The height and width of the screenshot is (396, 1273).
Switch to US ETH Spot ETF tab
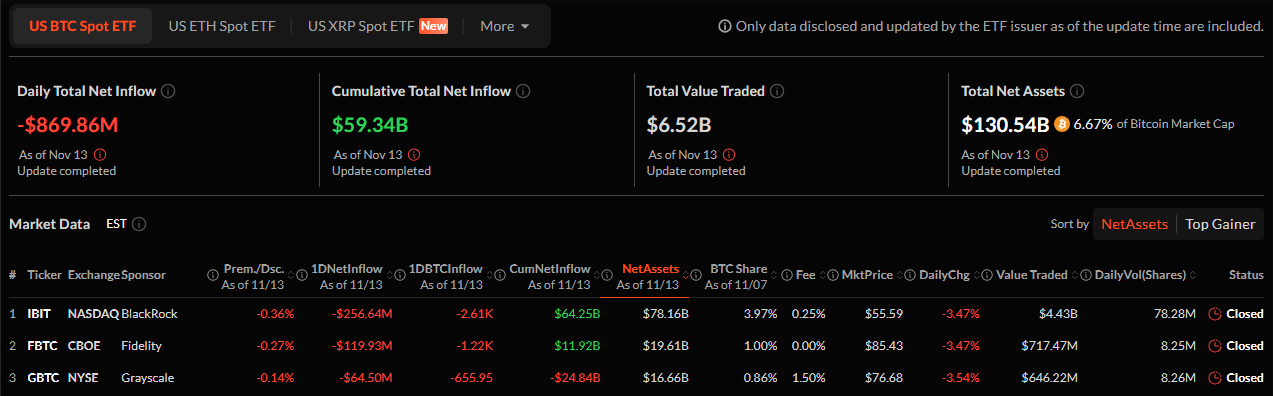pyautogui.click(x=220, y=26)
